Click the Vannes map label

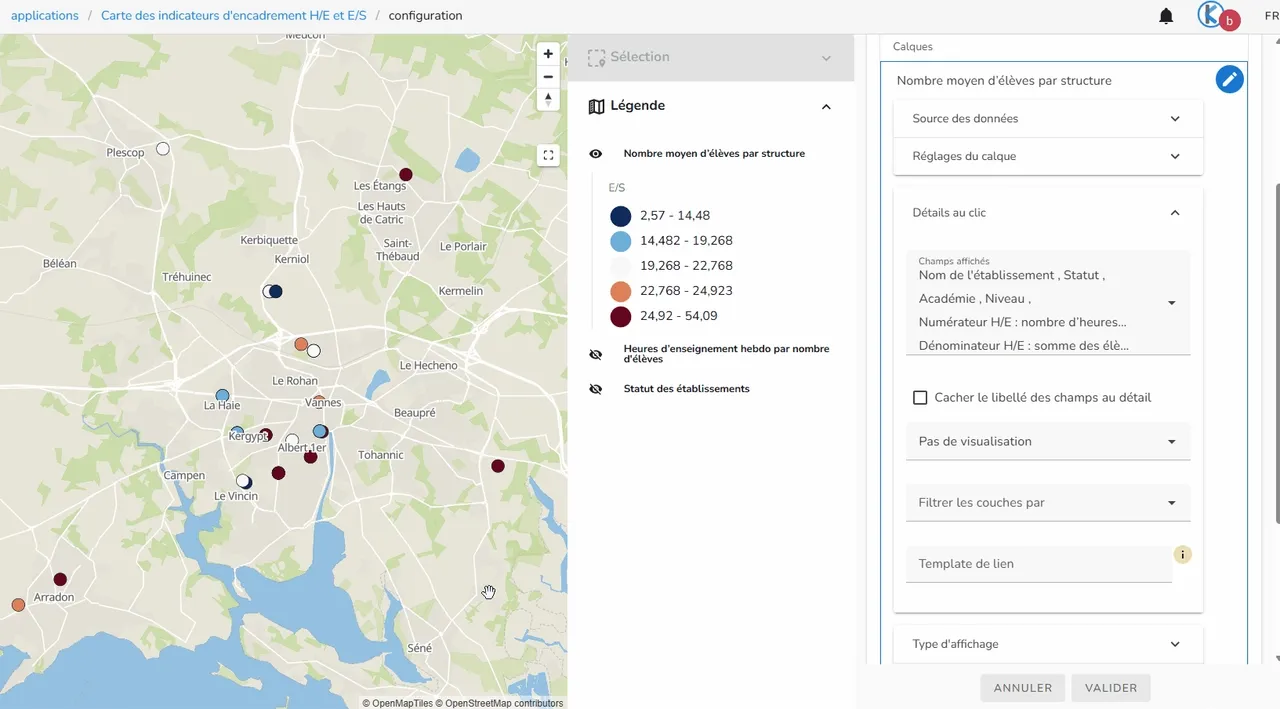(x=323, y=403)
